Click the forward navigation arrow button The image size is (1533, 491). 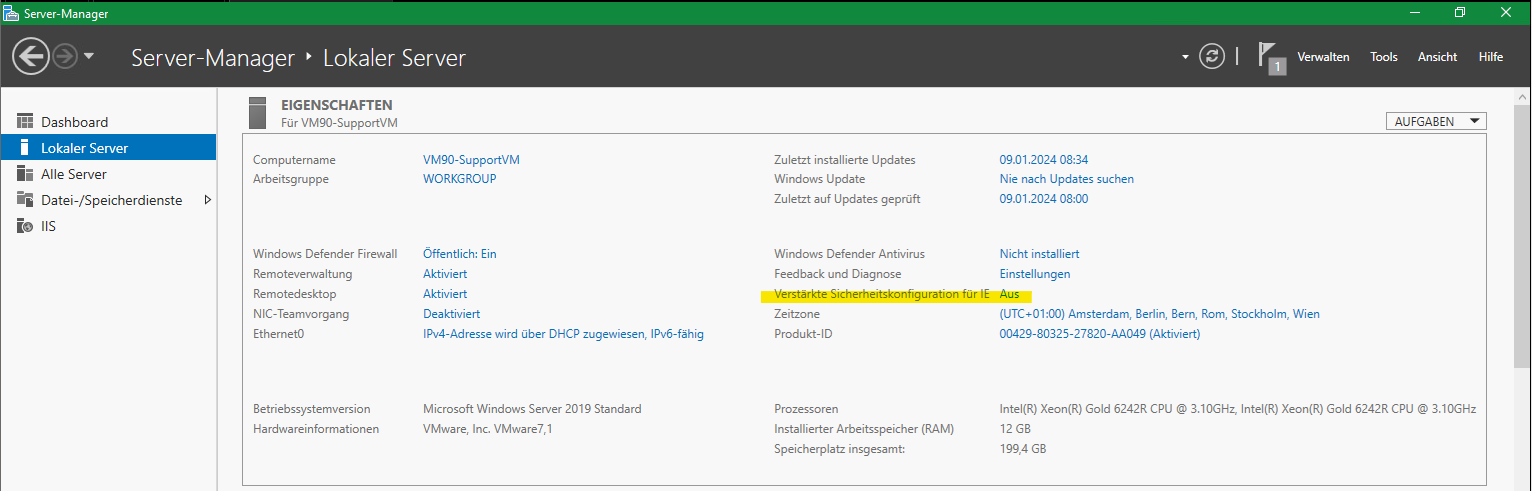[x=66, y=56]
